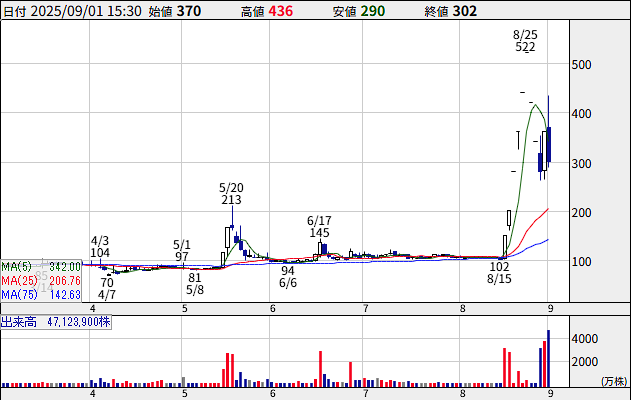Click the MA(25) value 206.76
The width and height of the screenshot is (631, 400).
point(65,280)
